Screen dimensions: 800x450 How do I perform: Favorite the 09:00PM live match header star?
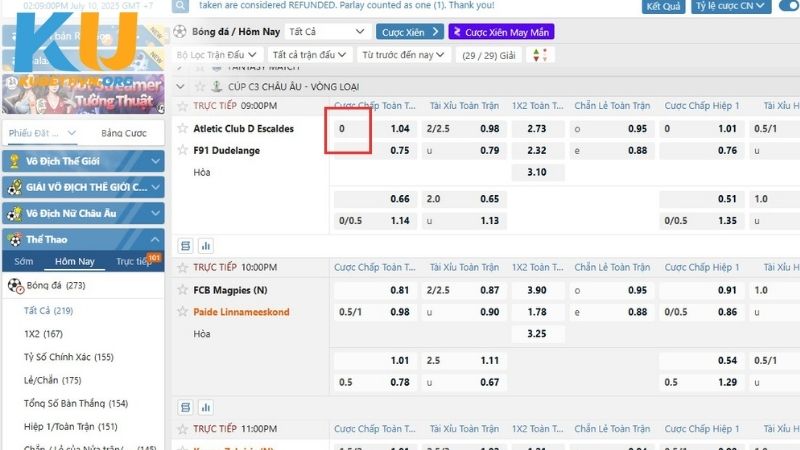coord(182,105)
